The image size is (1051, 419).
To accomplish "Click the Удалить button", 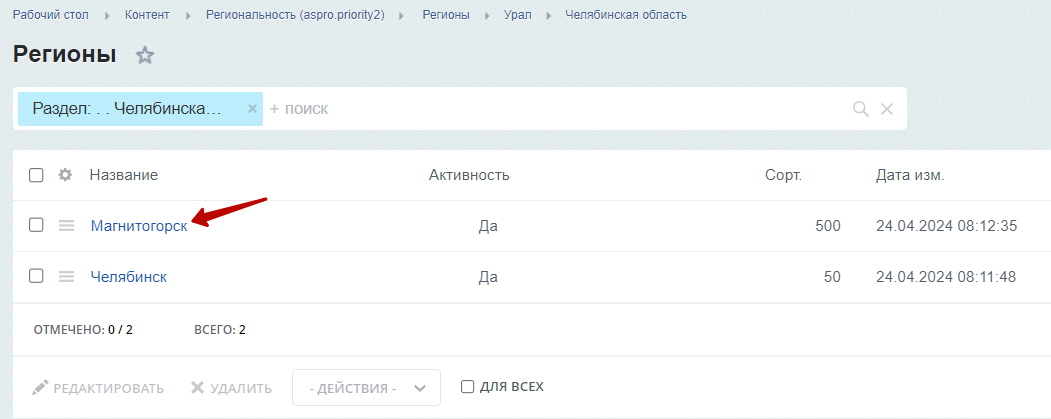I will click(231, 387).
